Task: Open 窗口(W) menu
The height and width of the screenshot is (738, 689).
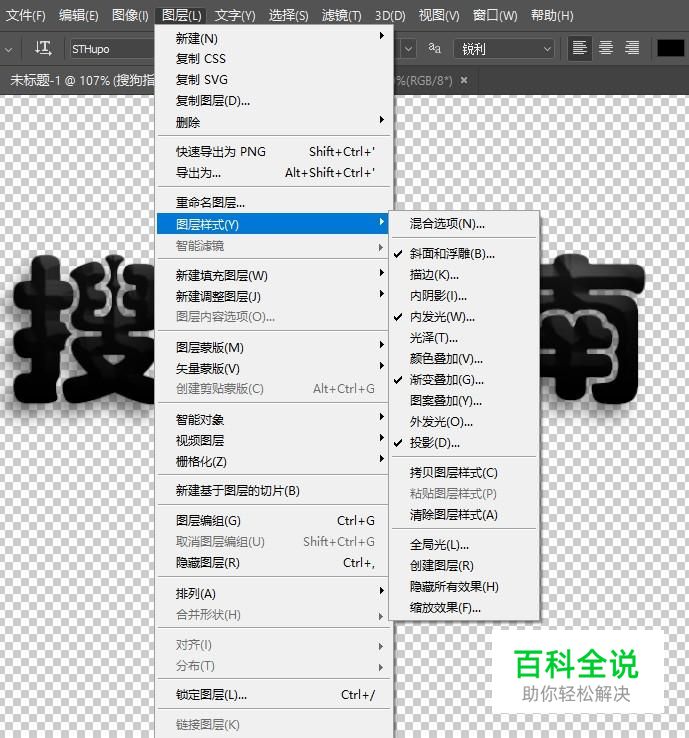Action: [x=495, y=16]
